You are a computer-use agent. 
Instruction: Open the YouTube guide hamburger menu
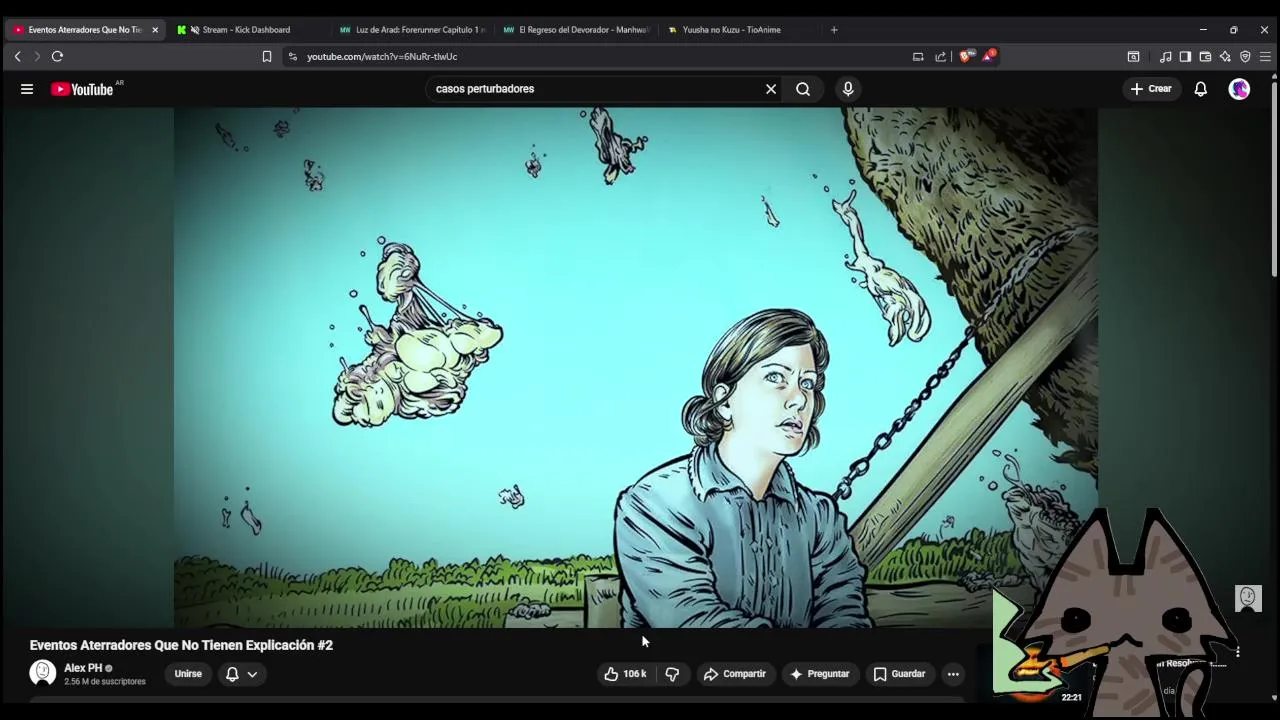coord(27,89)
